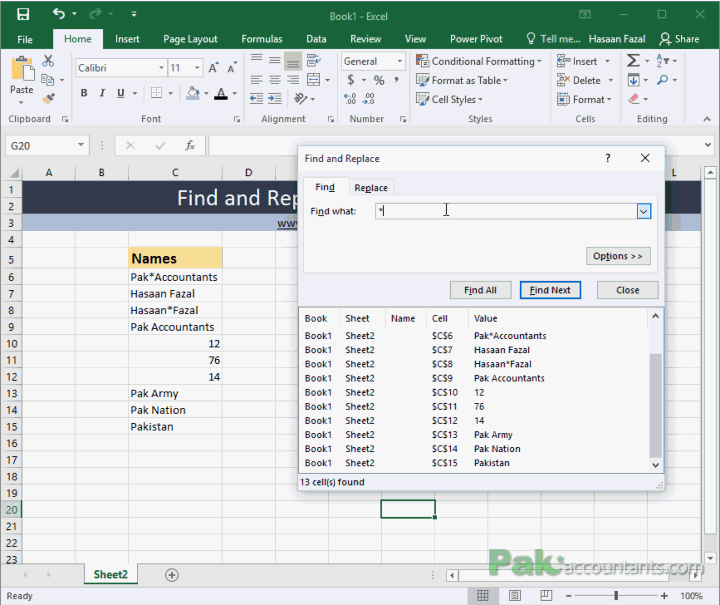Decrease font size with small A icon
720x605 pixels.
232,68
